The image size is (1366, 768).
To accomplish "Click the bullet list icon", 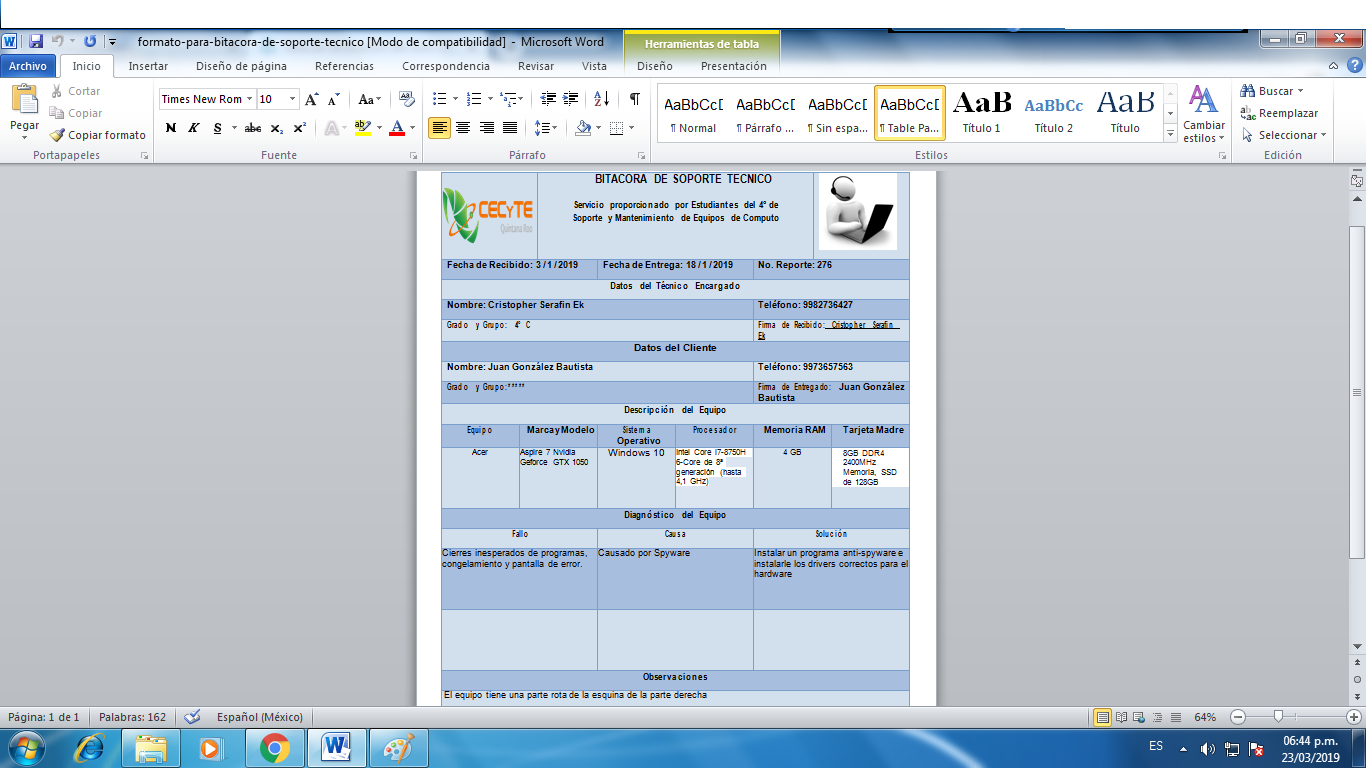I will 439,99.
